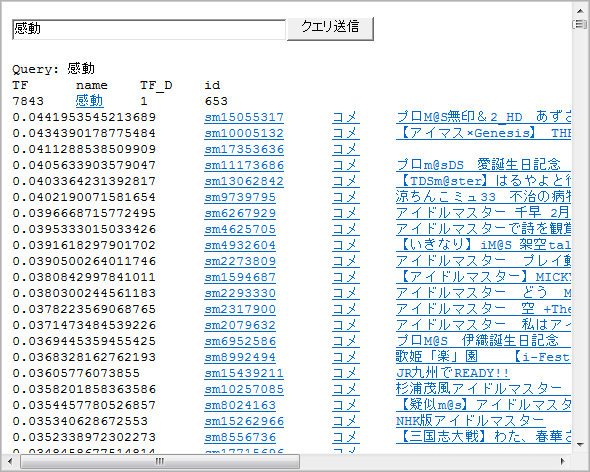Open video link sm8992494
This screenshot has width=590, height=472.
coord(240,357)
